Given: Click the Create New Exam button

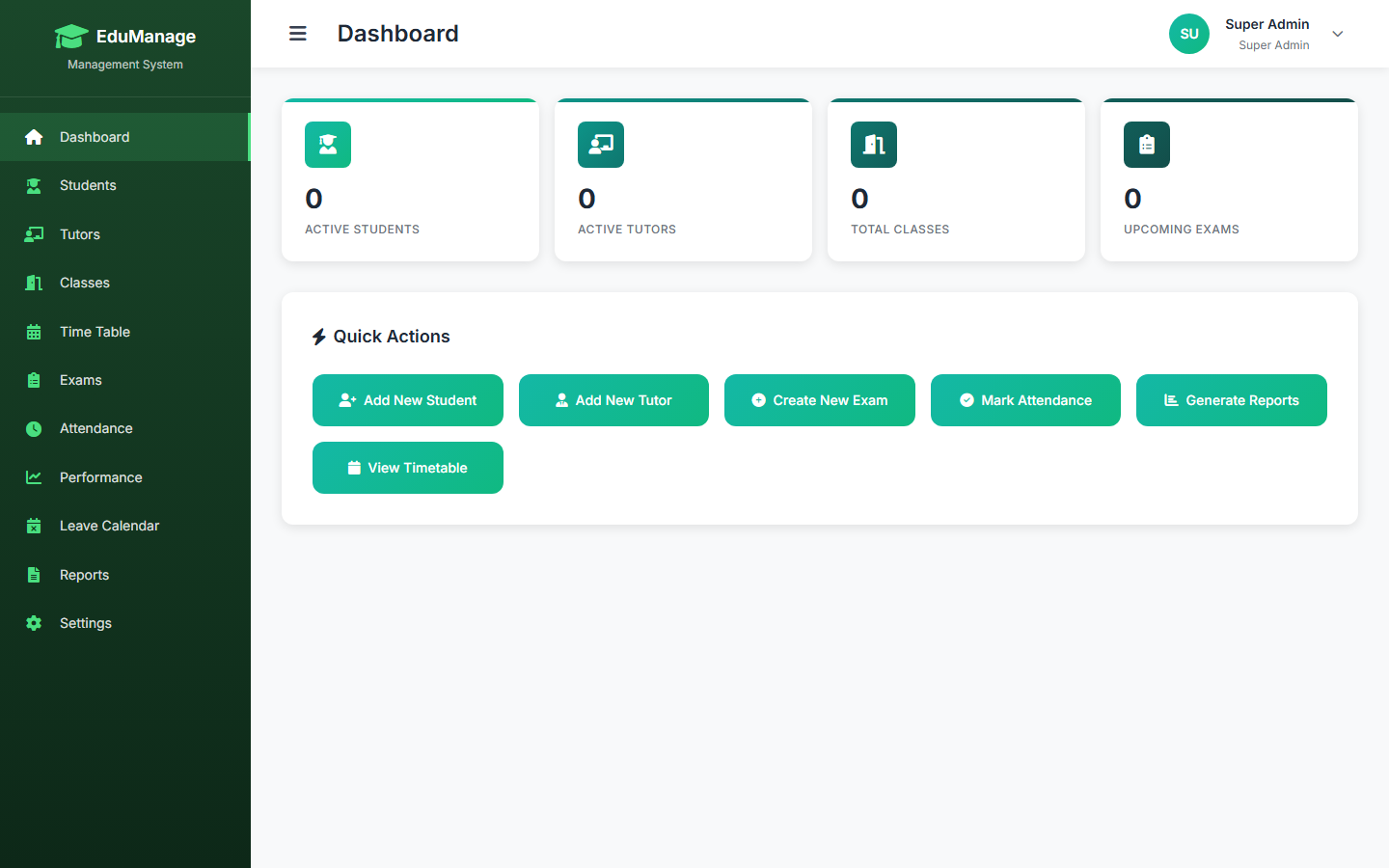Looking at the screenshot, I should click(x=820, y=400).
